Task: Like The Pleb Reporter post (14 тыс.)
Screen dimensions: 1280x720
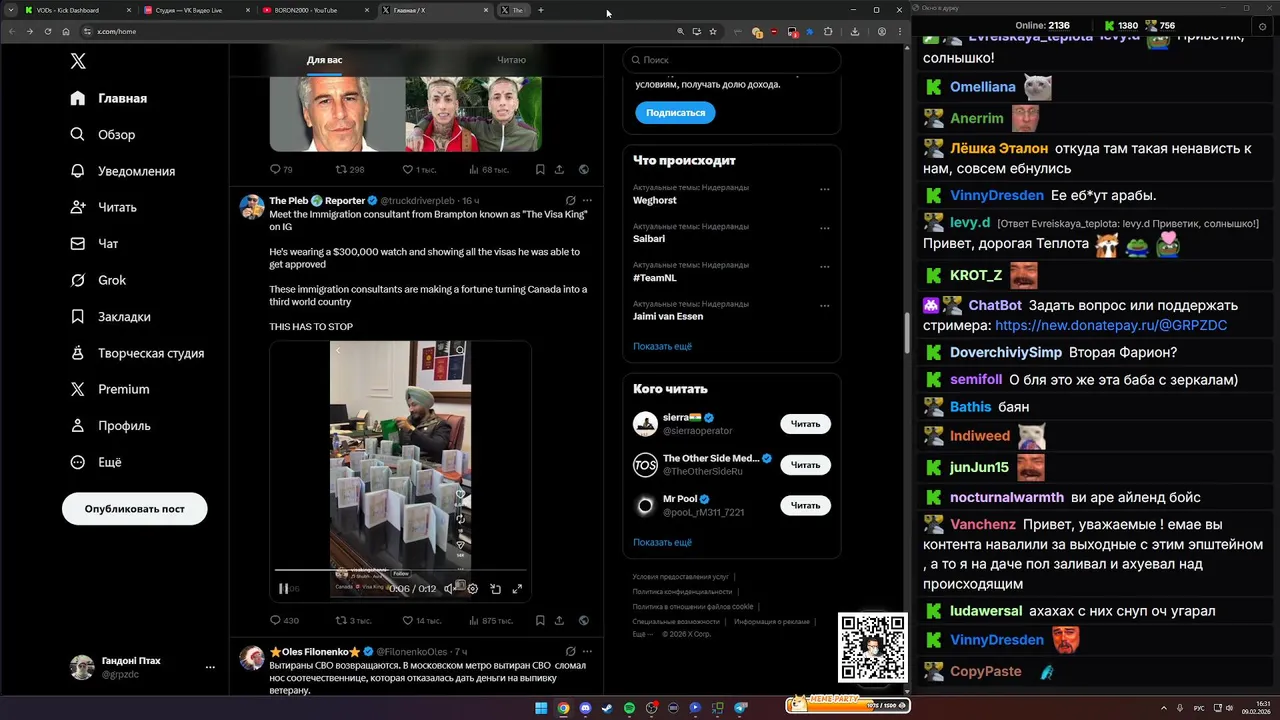Action: pos(422,621)
